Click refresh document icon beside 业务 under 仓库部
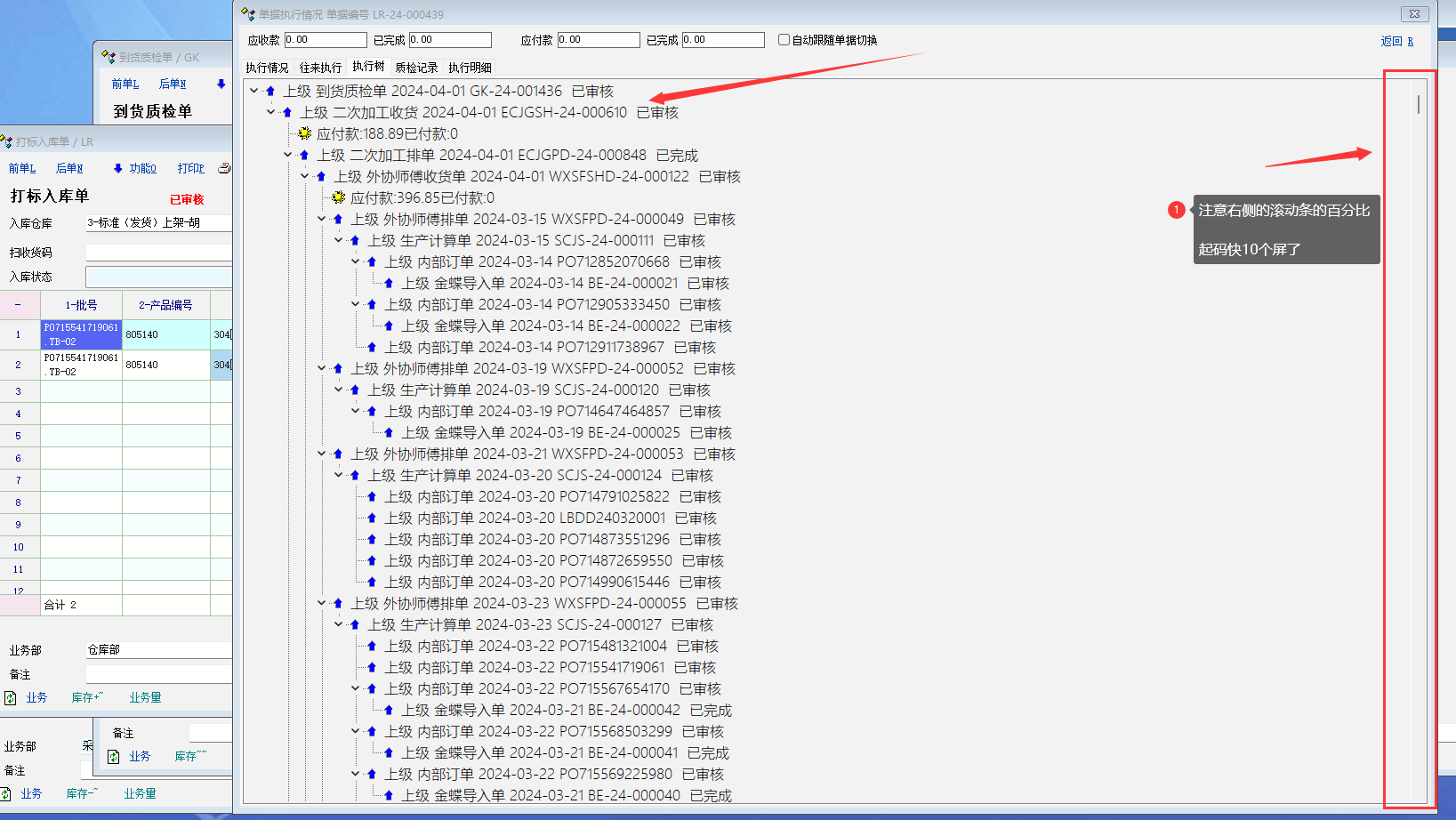 point(11,698)
